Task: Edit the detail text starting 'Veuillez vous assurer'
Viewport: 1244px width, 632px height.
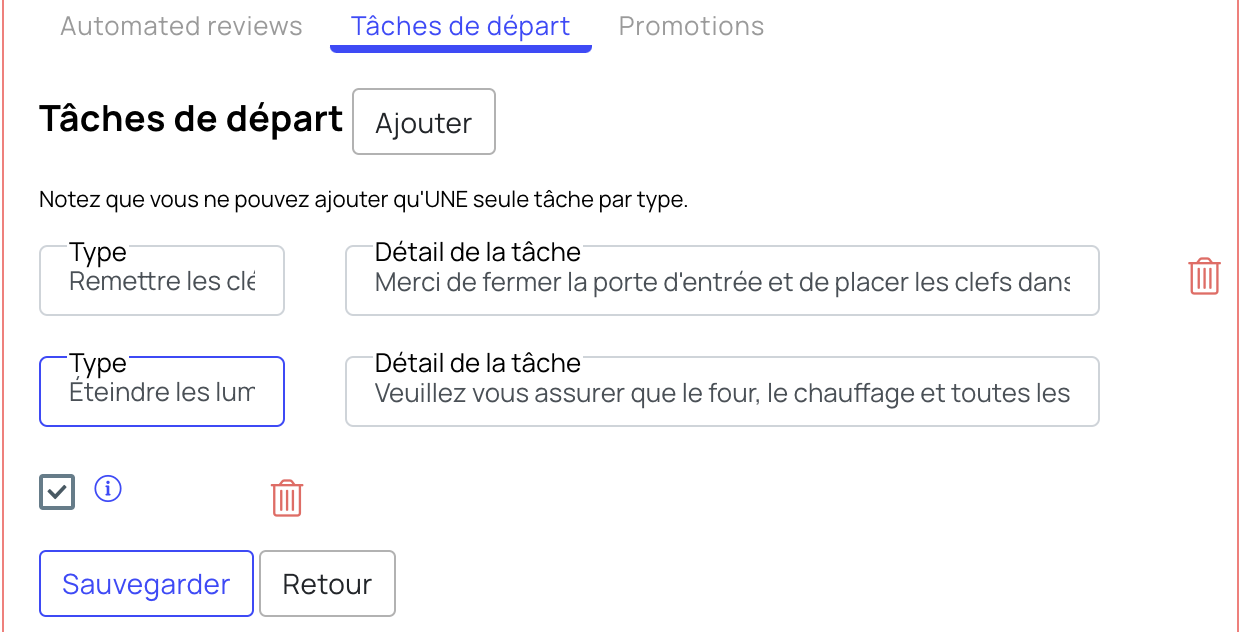Action: (x=722, y=392)
